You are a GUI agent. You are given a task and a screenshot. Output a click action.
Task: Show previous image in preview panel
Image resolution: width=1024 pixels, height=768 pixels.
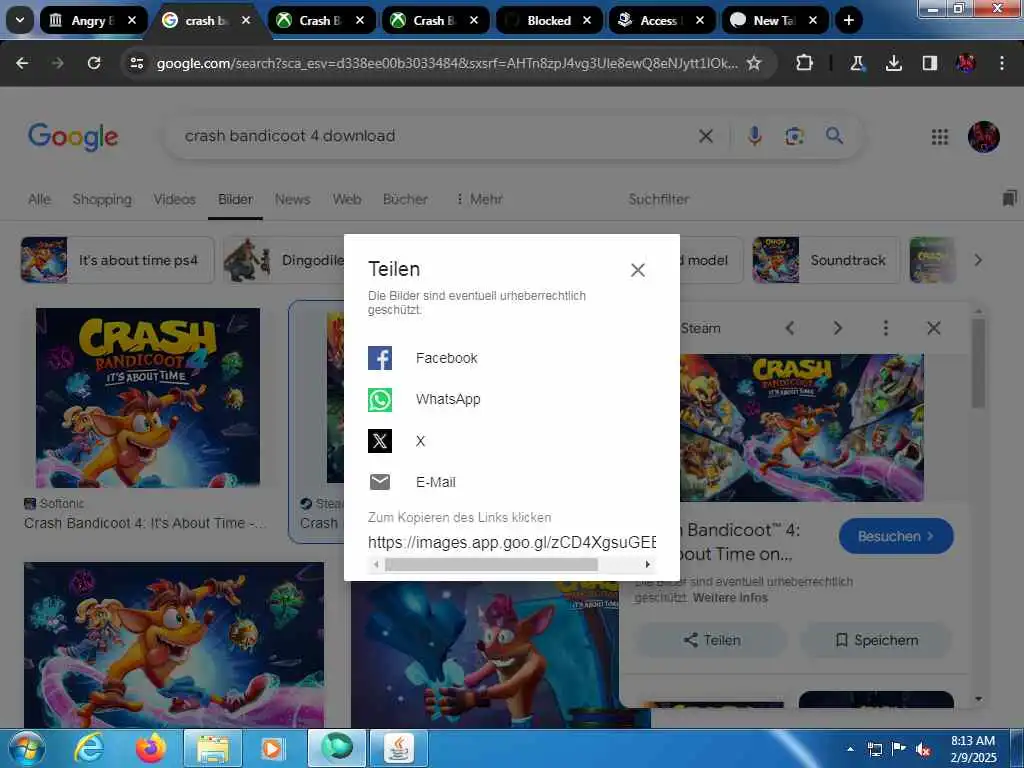tap(790, 328)
